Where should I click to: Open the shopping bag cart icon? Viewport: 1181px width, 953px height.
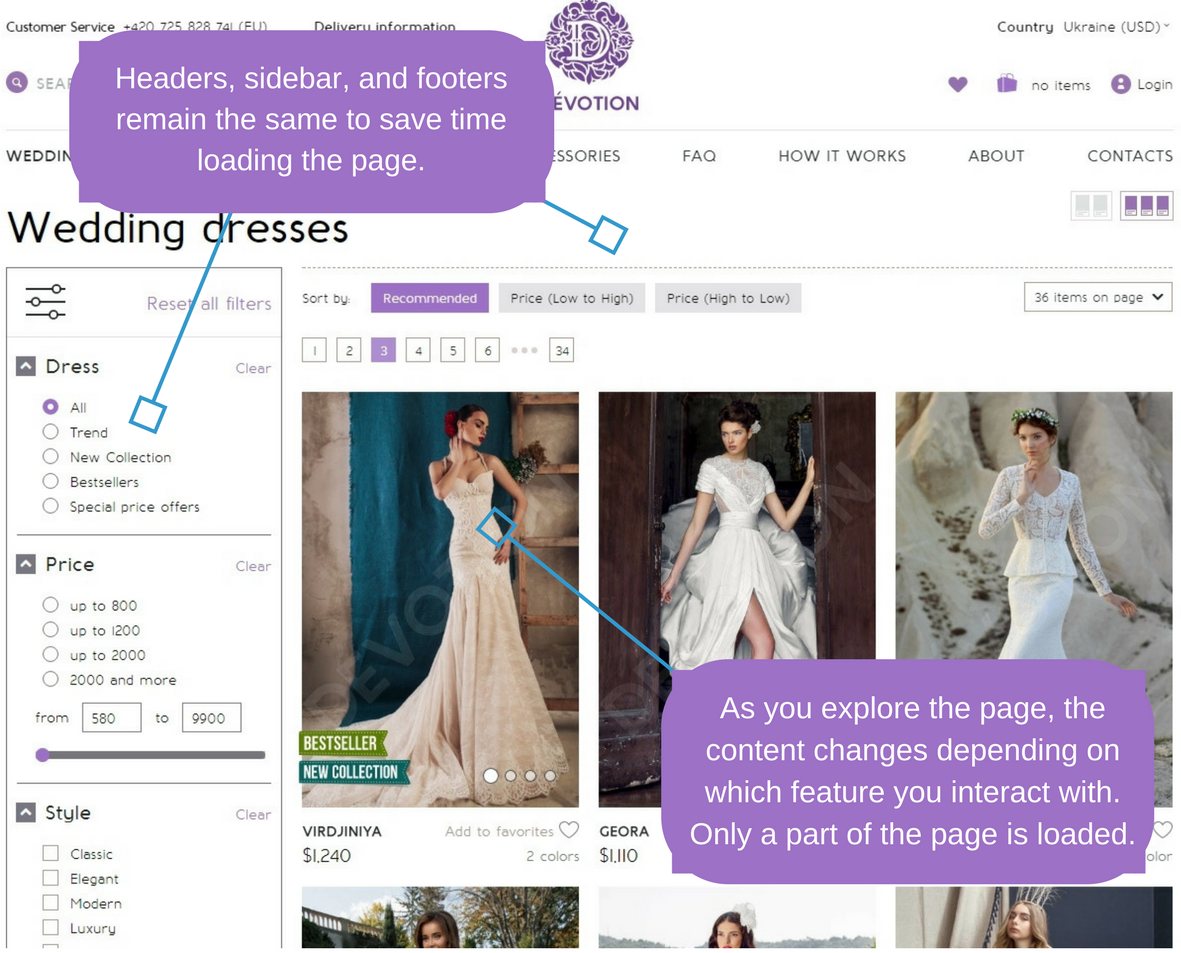coord(1006,84)
